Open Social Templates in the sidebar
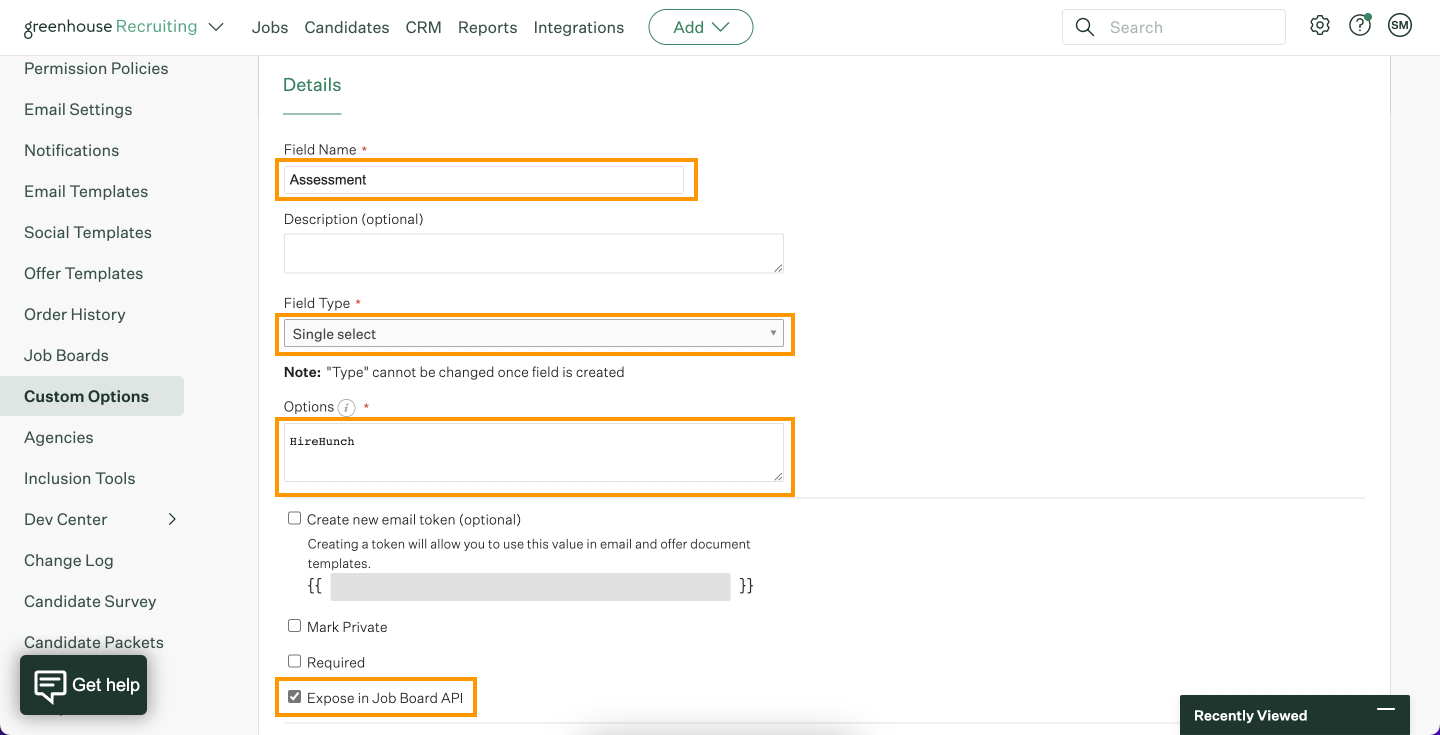Viewport: 1440px width, 735px height. (x=88, y=232)
